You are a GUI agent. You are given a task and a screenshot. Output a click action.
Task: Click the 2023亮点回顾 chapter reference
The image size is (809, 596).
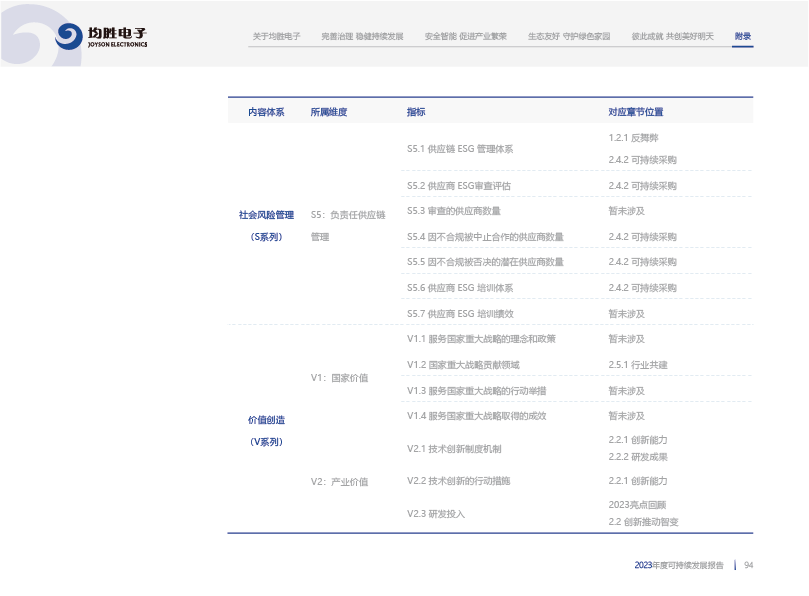pos(637,505)
